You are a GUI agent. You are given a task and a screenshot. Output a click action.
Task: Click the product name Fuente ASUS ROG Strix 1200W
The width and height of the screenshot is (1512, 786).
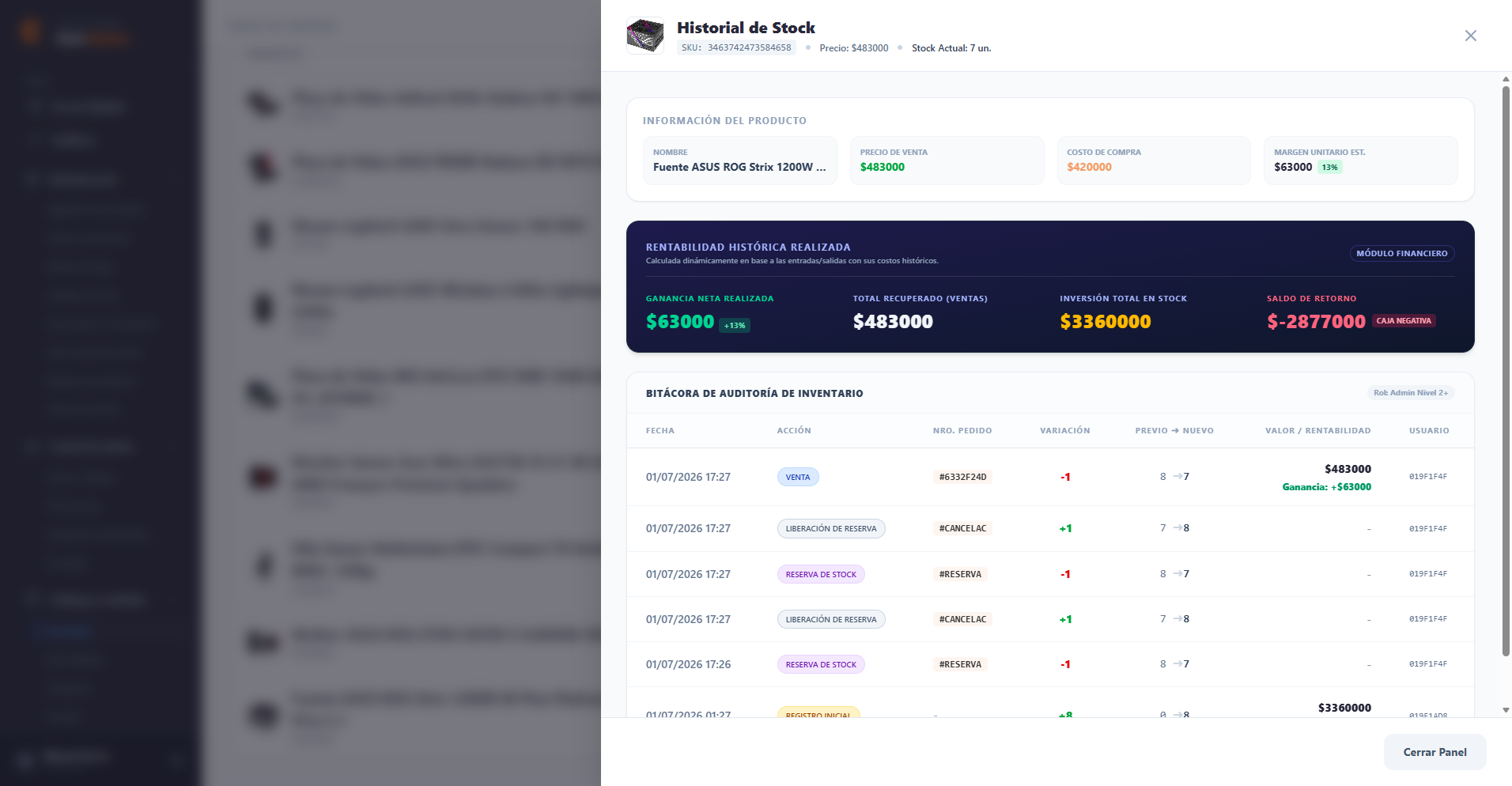[739, 167]
